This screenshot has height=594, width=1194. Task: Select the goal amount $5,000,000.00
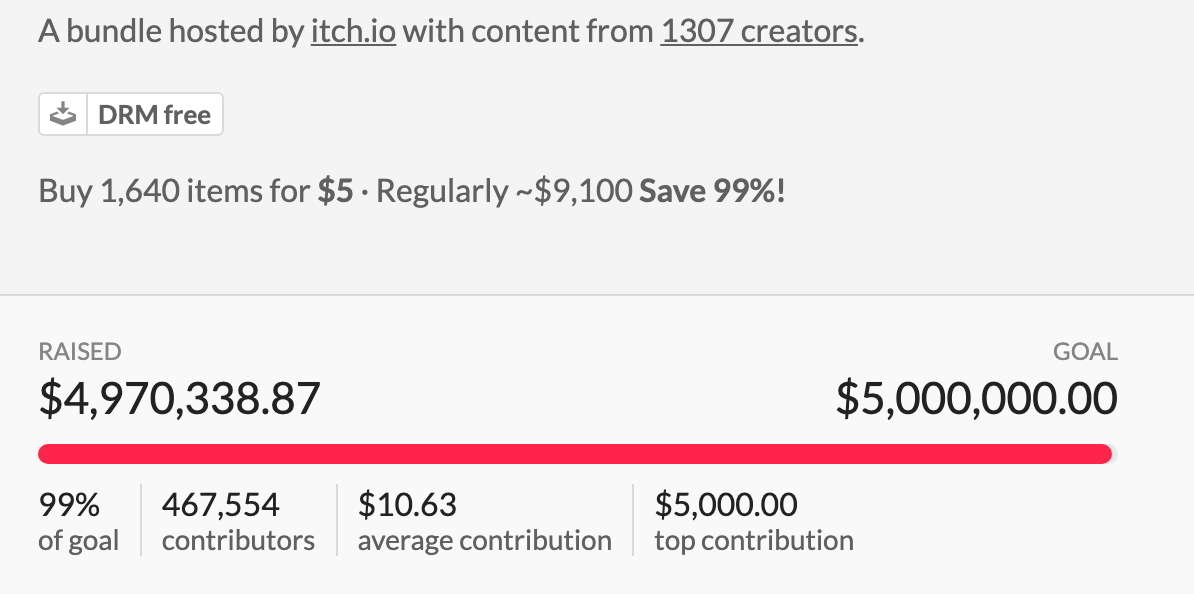click(x=976, y=399)
